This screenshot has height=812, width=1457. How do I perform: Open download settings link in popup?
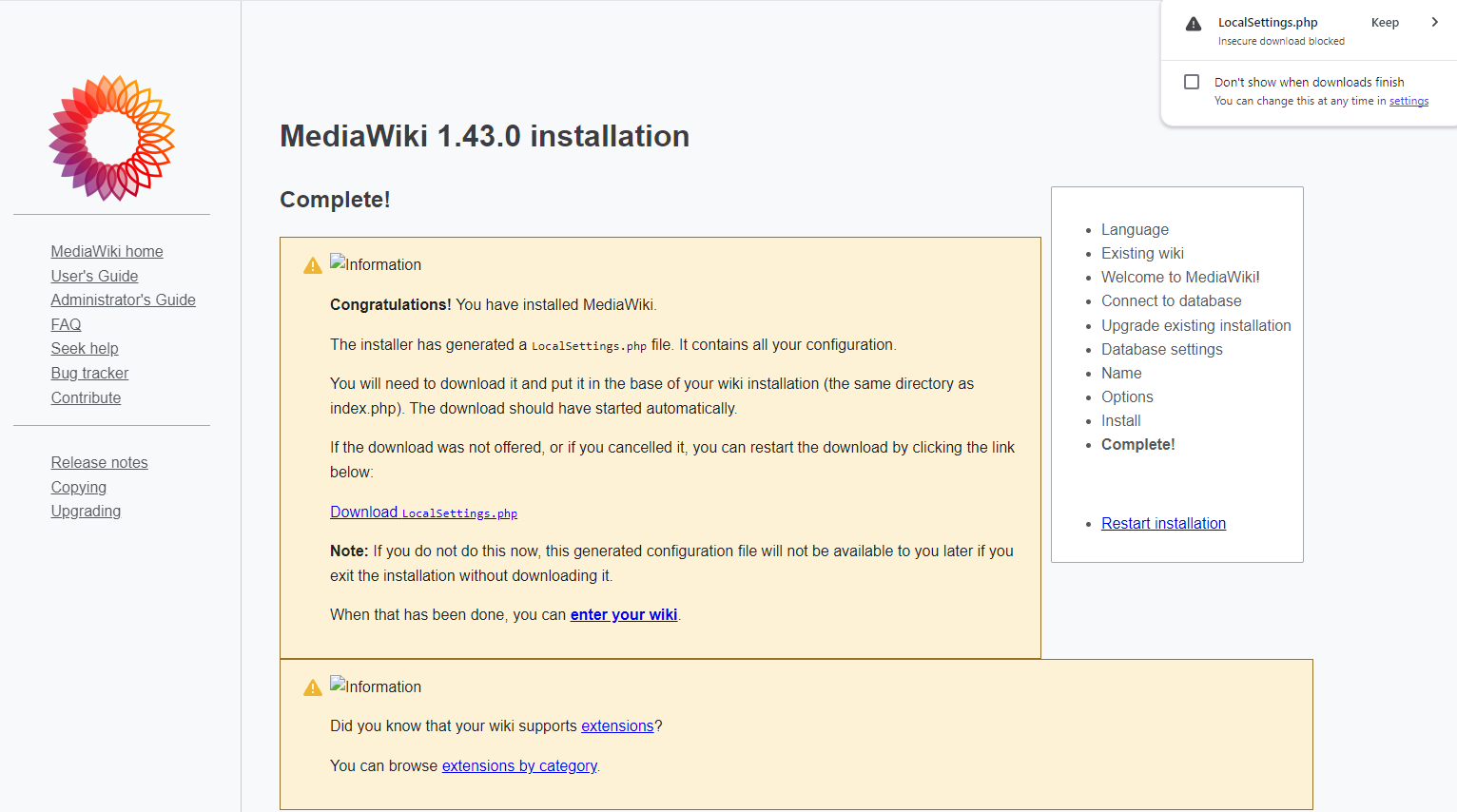point(1408,101)
